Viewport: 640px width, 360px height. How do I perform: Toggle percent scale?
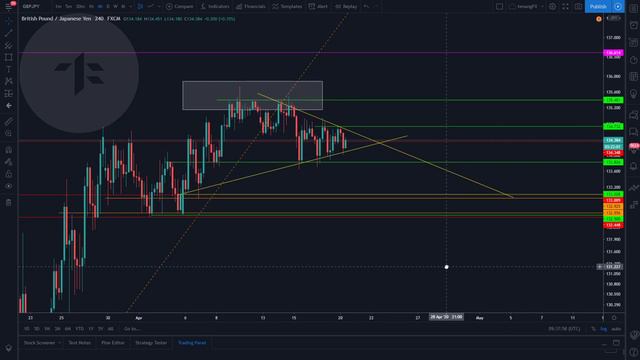click(593, 329)
